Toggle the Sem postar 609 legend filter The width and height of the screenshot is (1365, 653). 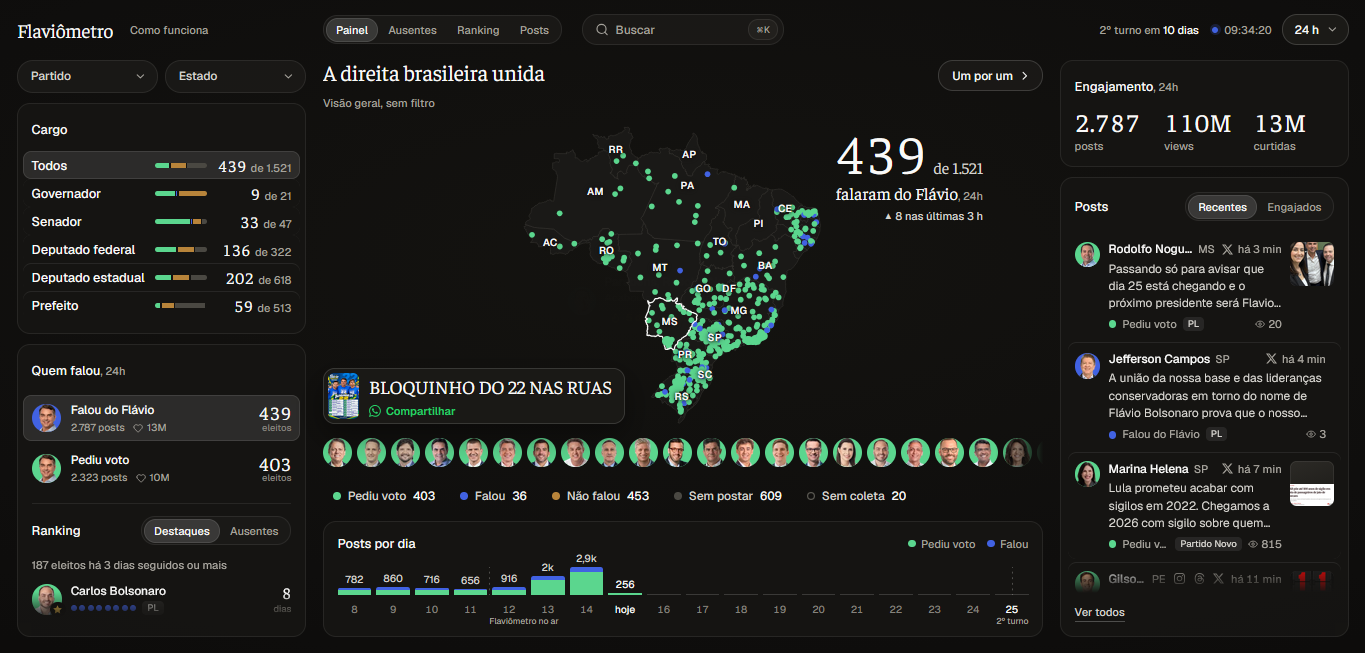pyautogui.click(x=728, y=496)
